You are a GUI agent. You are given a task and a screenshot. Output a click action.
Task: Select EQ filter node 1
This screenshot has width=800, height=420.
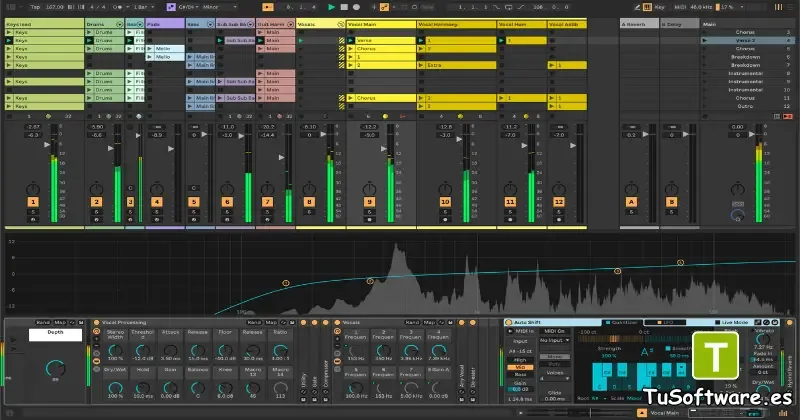click(x=286, y=283)
